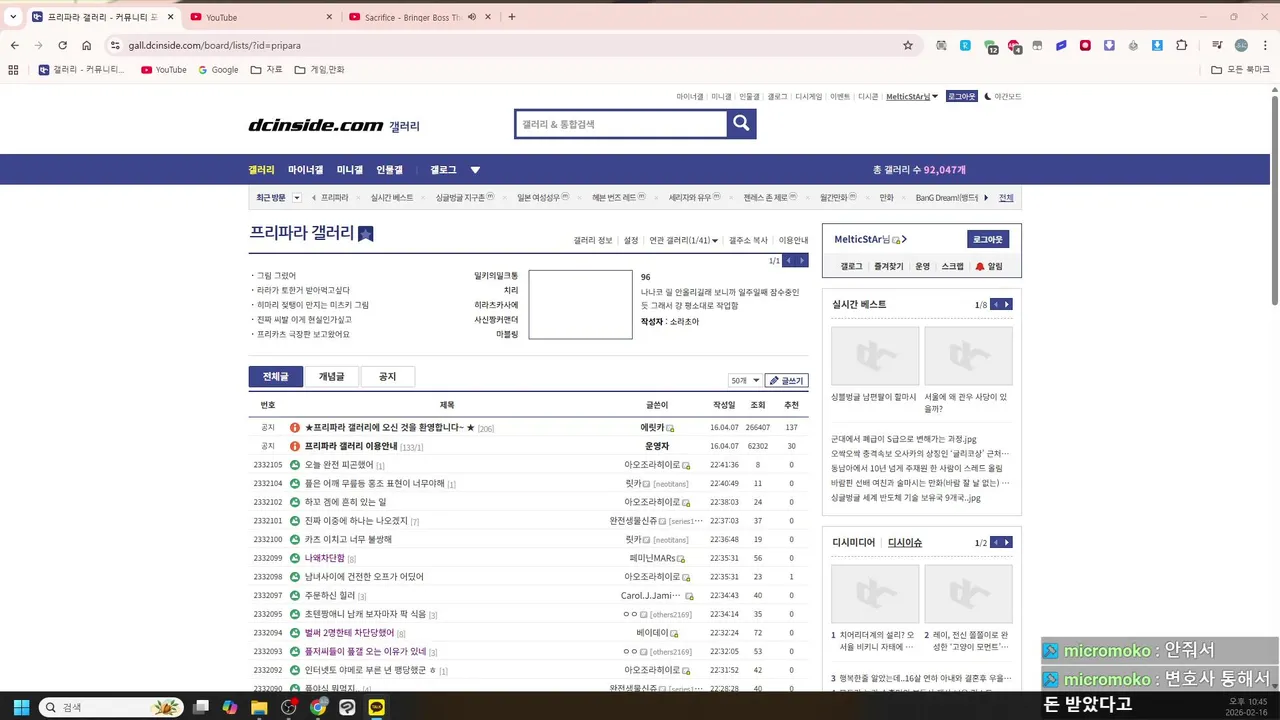The height and width of the screenshot is (720, 1280).
Task: Click favorite star beside 프리파라 갤러리 title
Action: point(366,234)
